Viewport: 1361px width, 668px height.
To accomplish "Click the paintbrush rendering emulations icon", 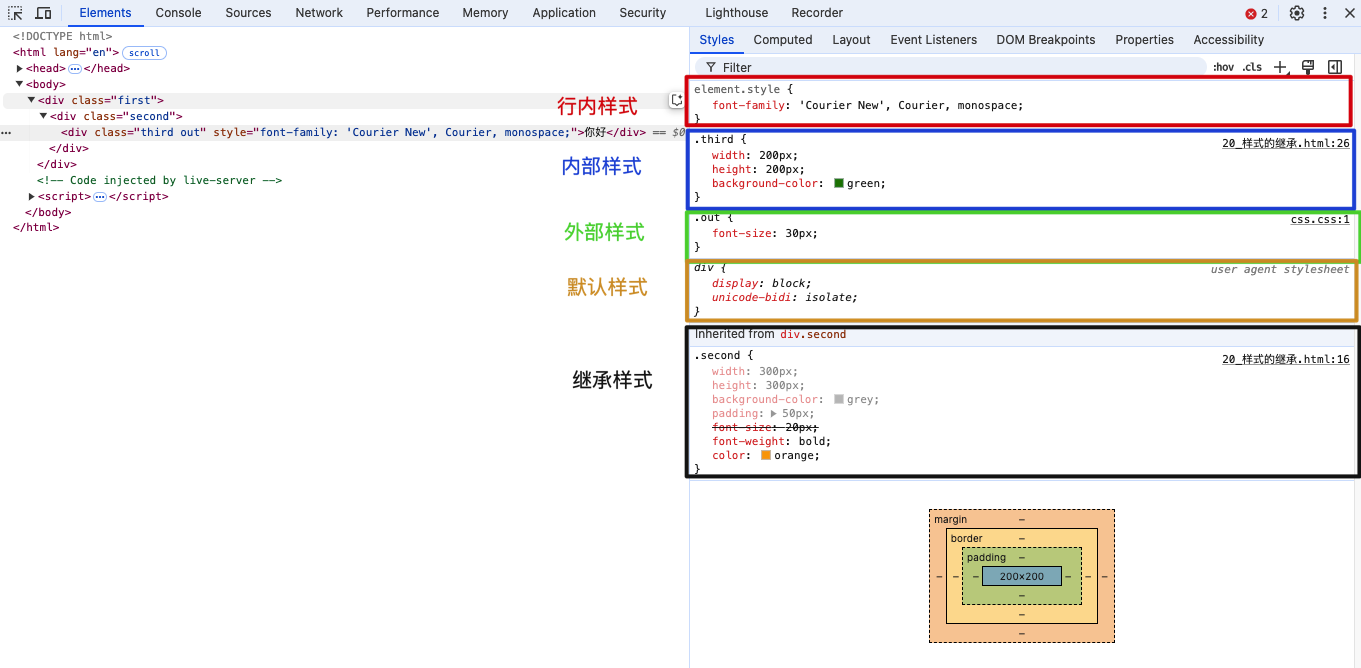I will pos(1308,67).
